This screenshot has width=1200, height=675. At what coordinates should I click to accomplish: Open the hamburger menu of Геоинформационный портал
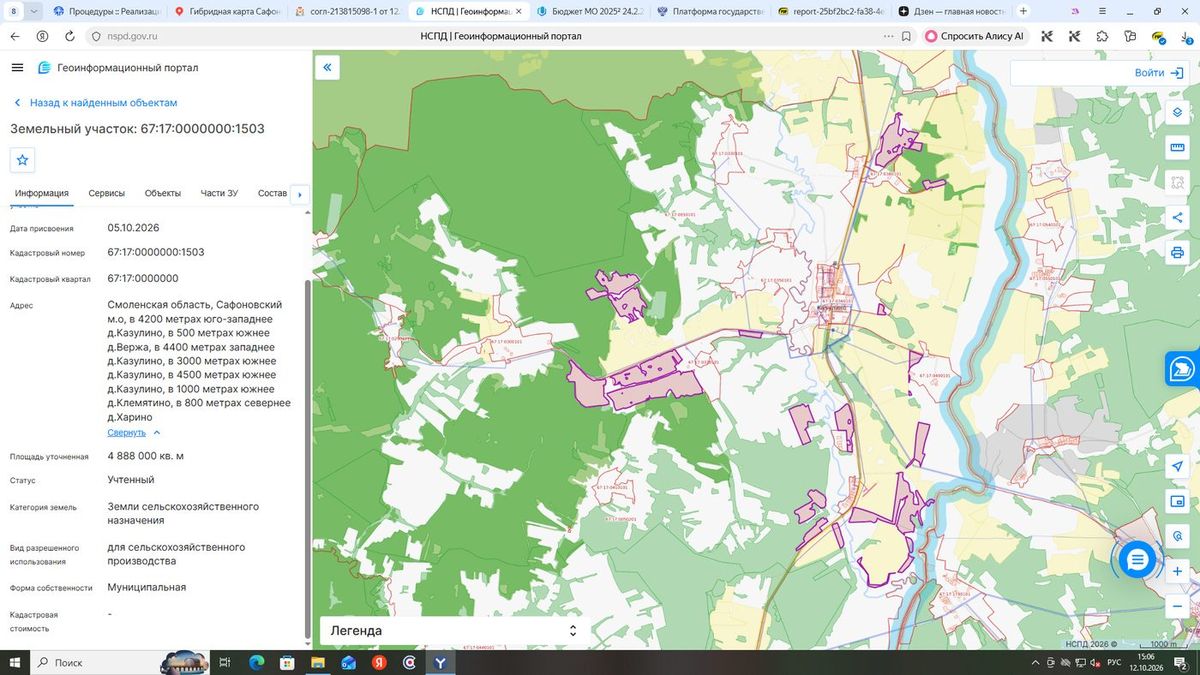[x=17, y=68]
